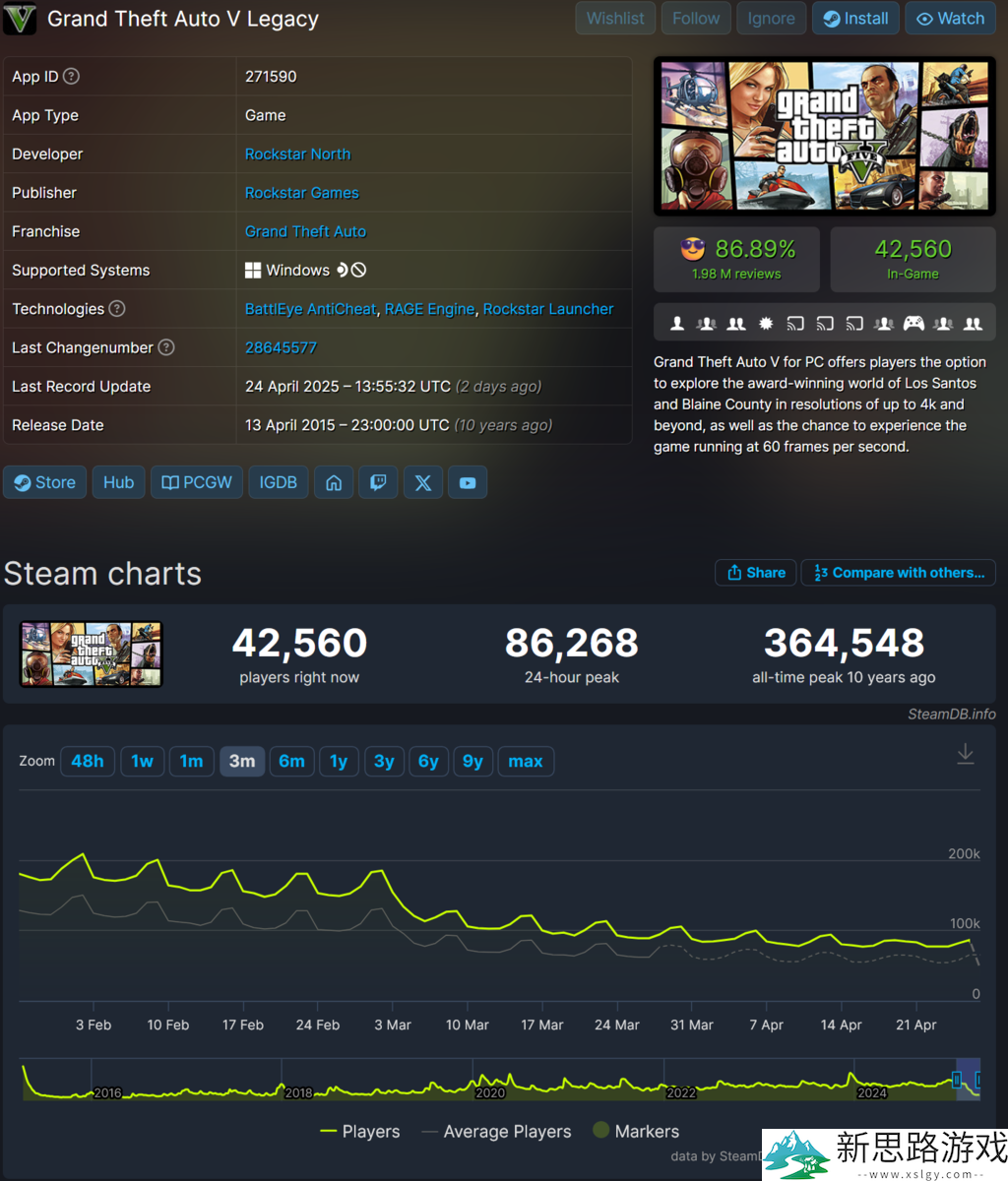Screen dimensions: 1008x1181
Task: Open the Twitch channel icon link
Action: pos(378,482)
